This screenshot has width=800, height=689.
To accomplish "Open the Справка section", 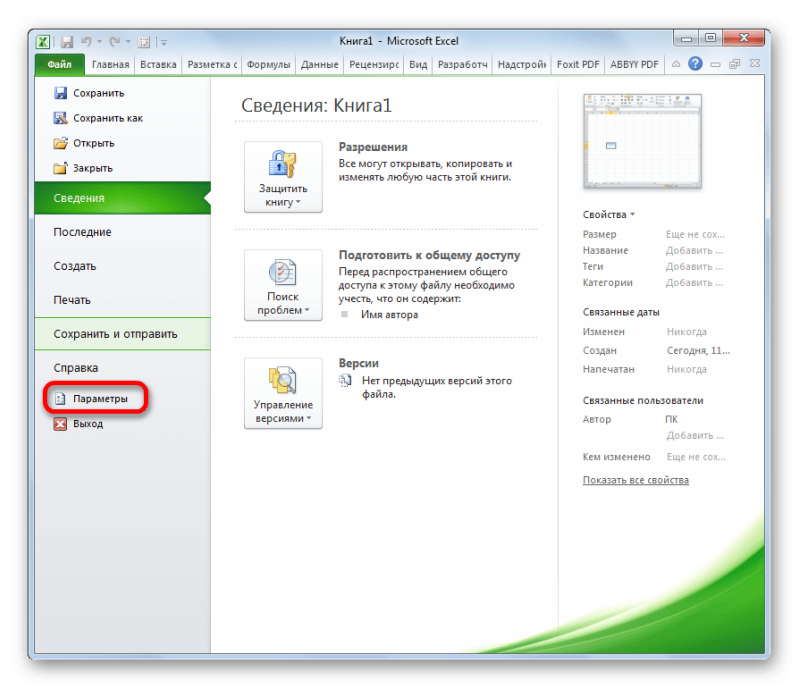I will point(122,367).
